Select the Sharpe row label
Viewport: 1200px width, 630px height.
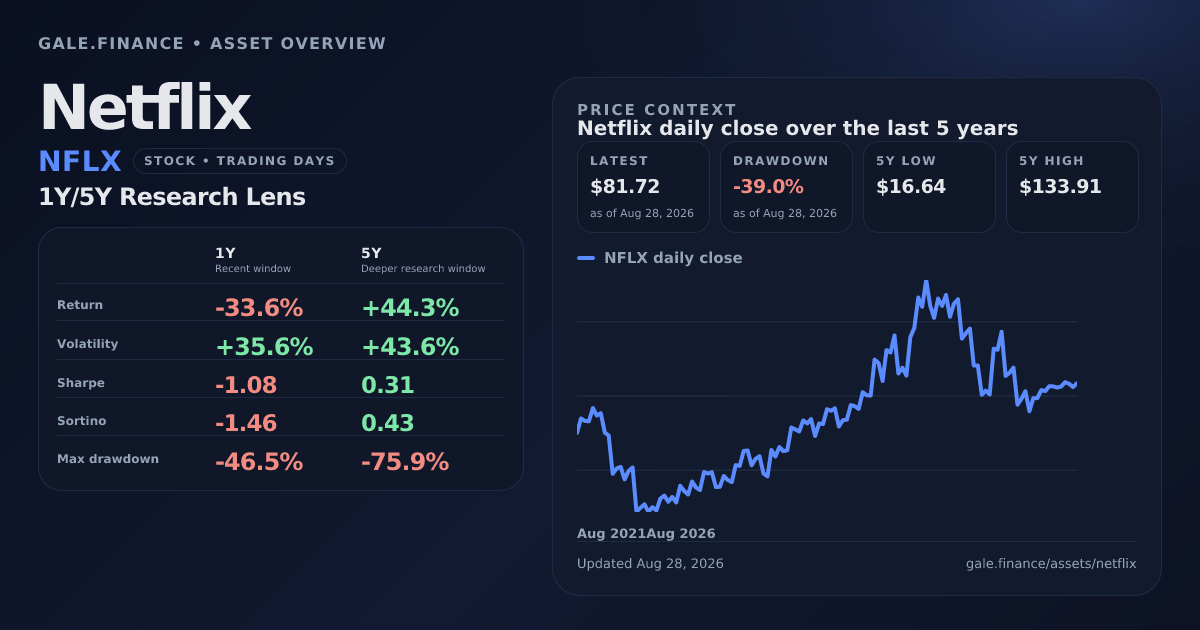[x=81, y=383]
